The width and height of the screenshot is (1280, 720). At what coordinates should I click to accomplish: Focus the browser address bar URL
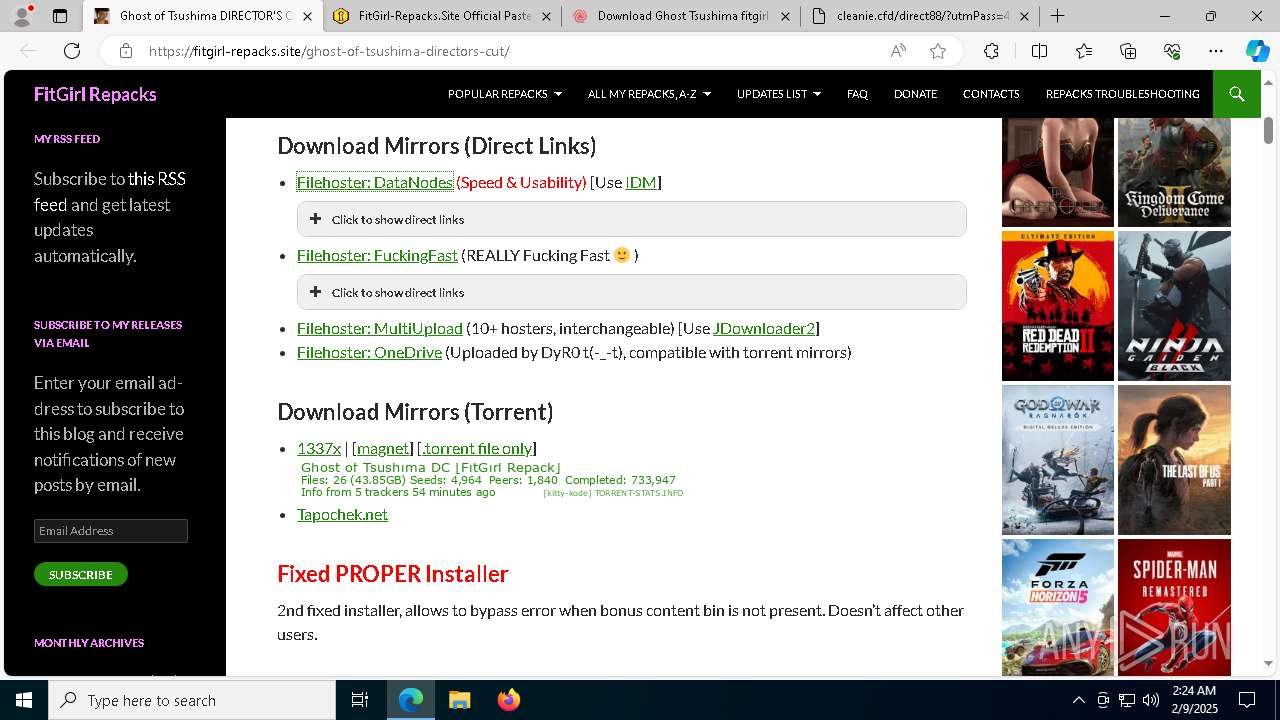point(329,51)
